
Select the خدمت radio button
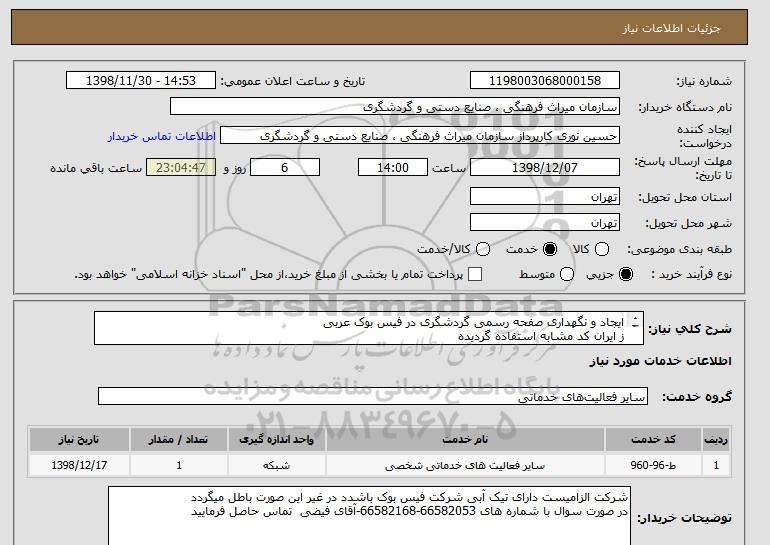coord(550,249)
